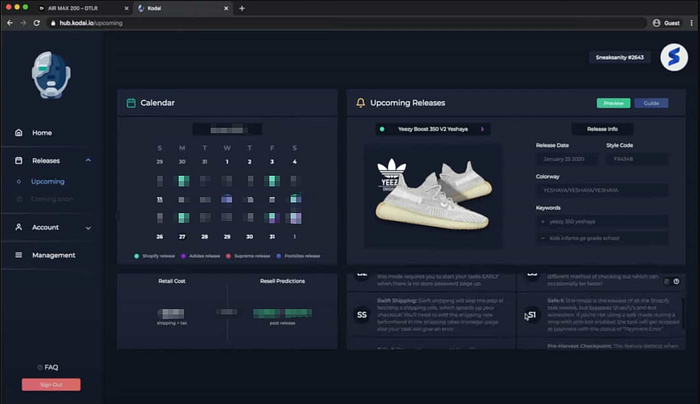The height and width of the screenshot is (404, 700).
Task: Expand the Account section using its chevron
Action: [x=88, y=228]
